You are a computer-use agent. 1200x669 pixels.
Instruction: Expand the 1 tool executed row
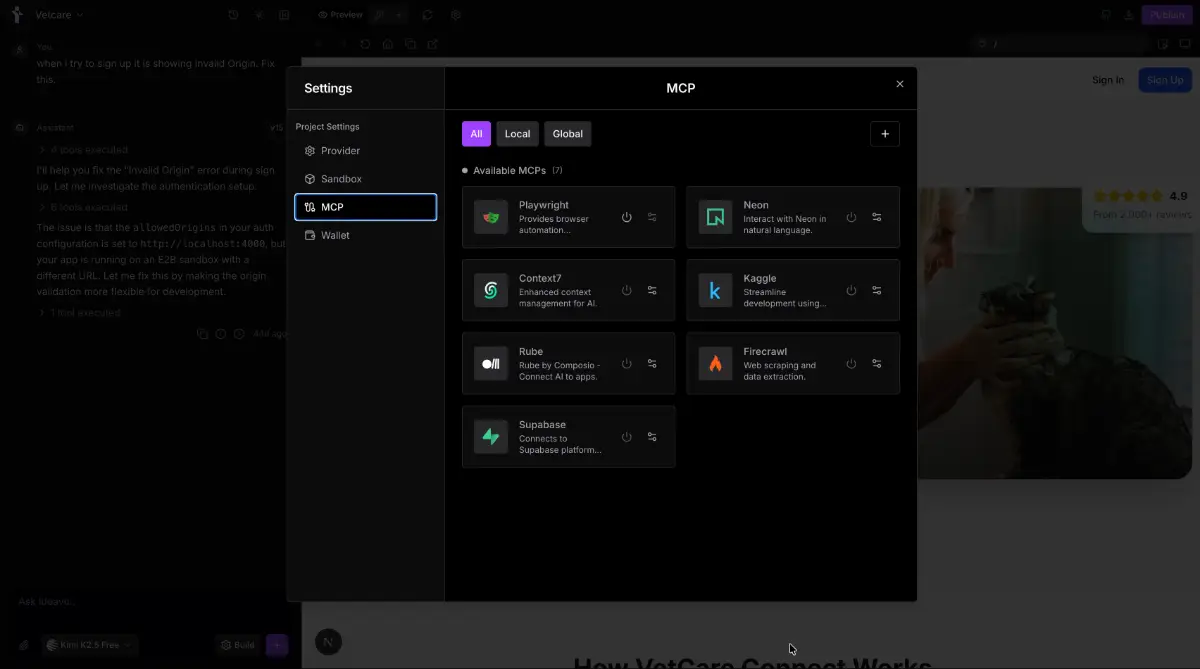pyautogui.click(x=80, y=313)
